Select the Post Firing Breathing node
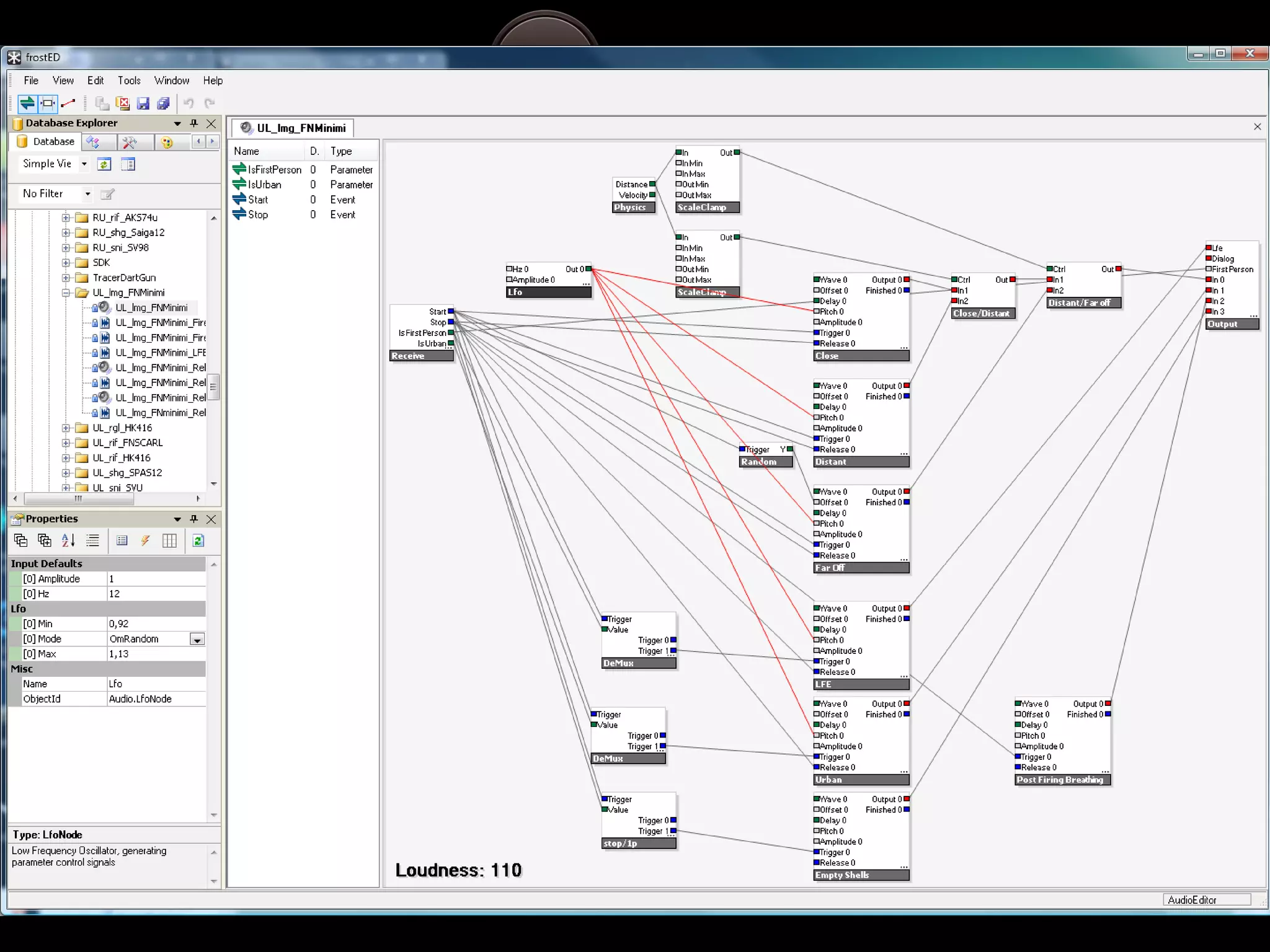 [1062, 780]
